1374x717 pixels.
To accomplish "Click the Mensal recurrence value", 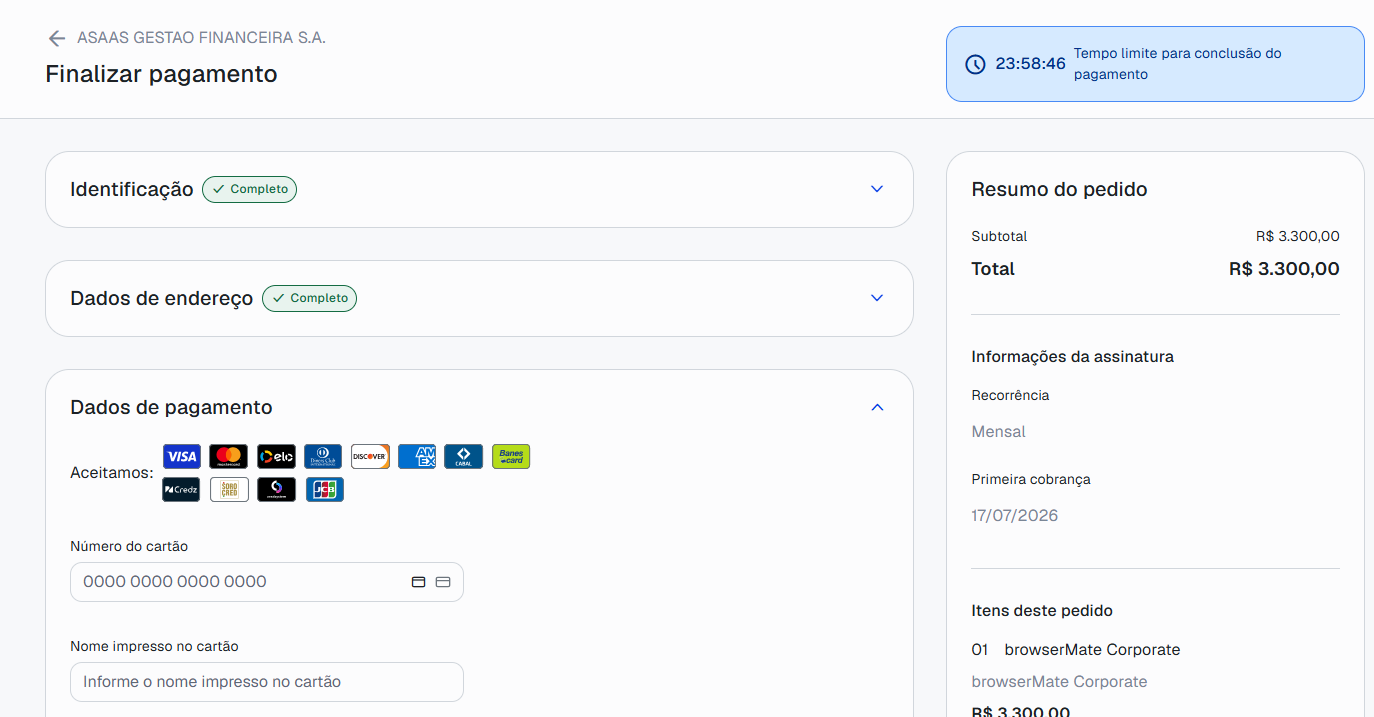I will point(999,432).
